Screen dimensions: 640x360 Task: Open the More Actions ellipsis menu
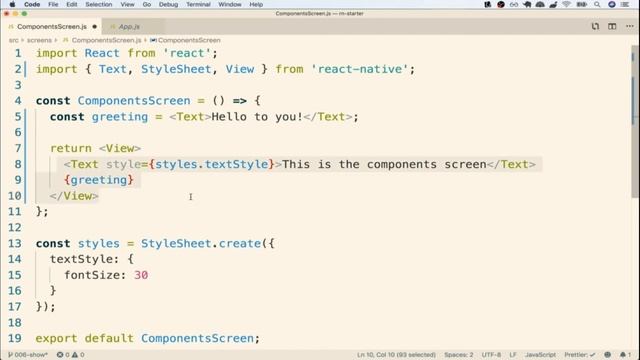(x=629, y=27)
